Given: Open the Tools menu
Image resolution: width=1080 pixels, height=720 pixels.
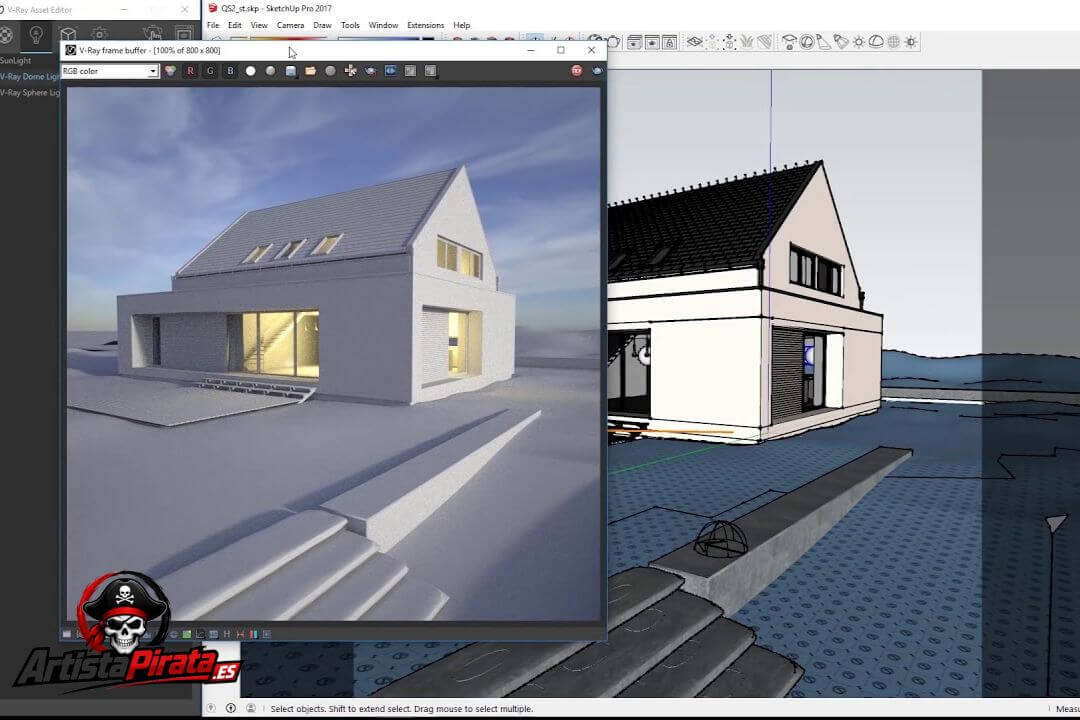Looking at the screenshot, I should click(x=350, y=25).
